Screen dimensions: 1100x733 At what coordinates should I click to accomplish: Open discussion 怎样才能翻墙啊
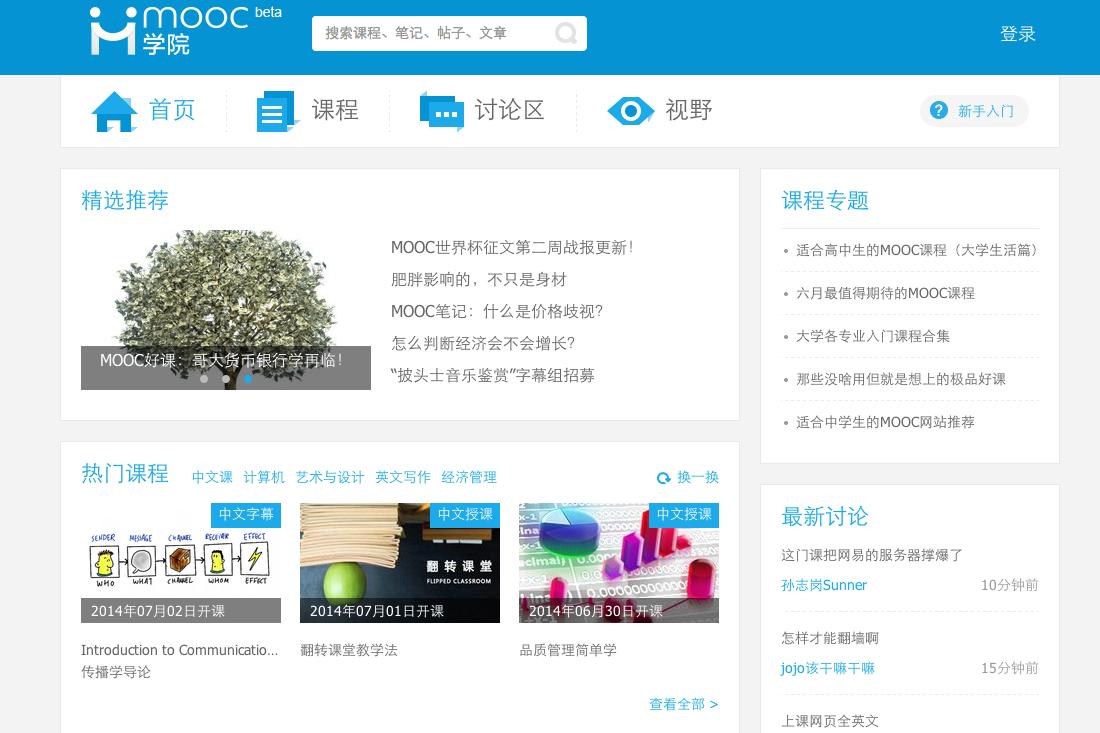point(830,638)
